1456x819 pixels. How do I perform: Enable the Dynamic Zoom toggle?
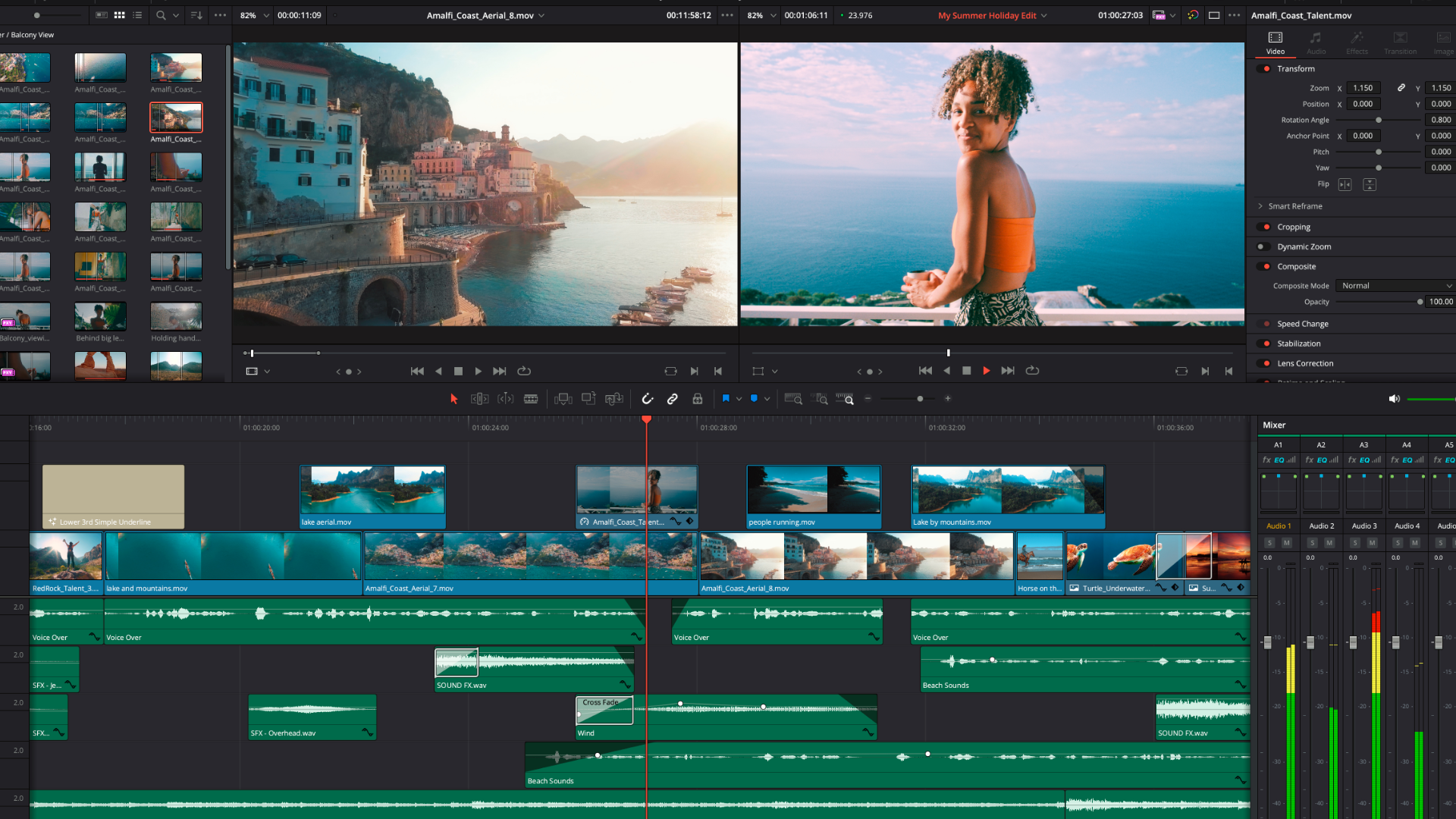coord(1263,247)
